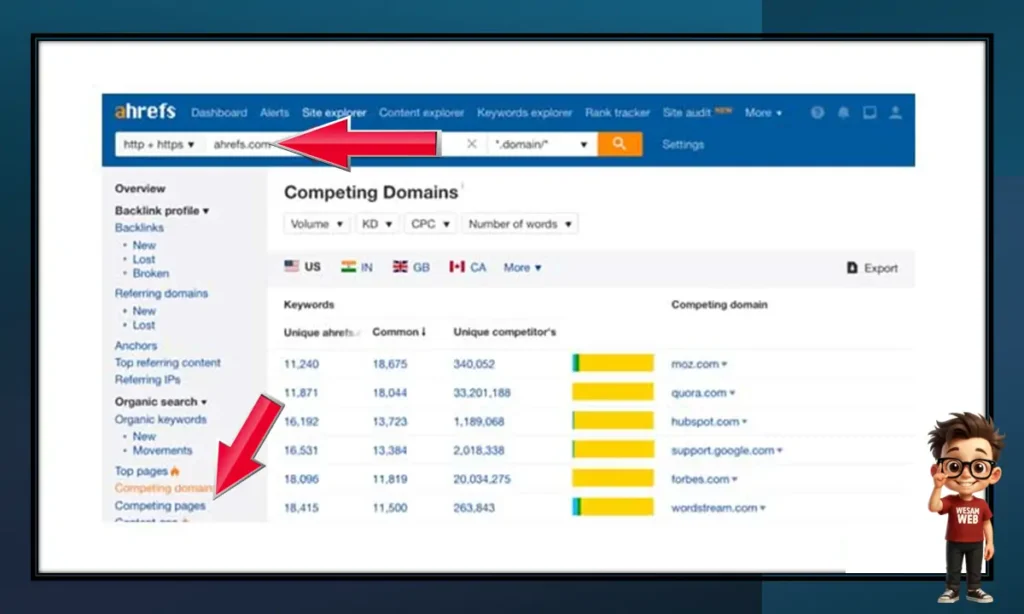
Task: Open the moz.com competing domain link
Action: coord(697,364)
